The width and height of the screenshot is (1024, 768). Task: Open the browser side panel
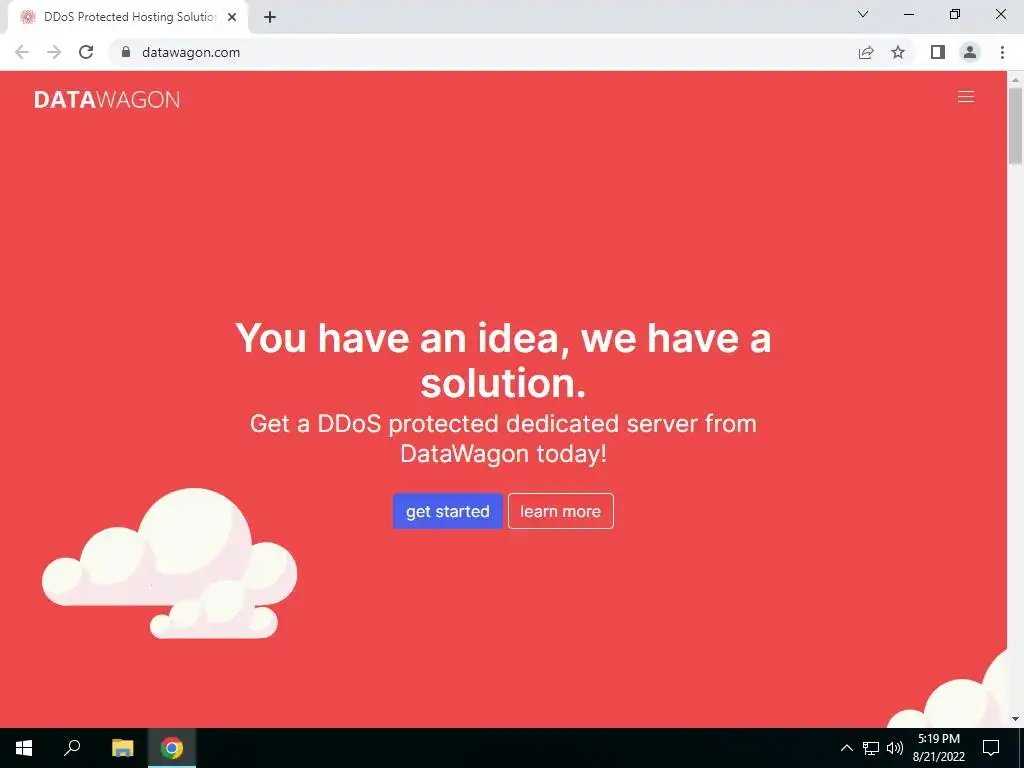[x=938, y=52]
